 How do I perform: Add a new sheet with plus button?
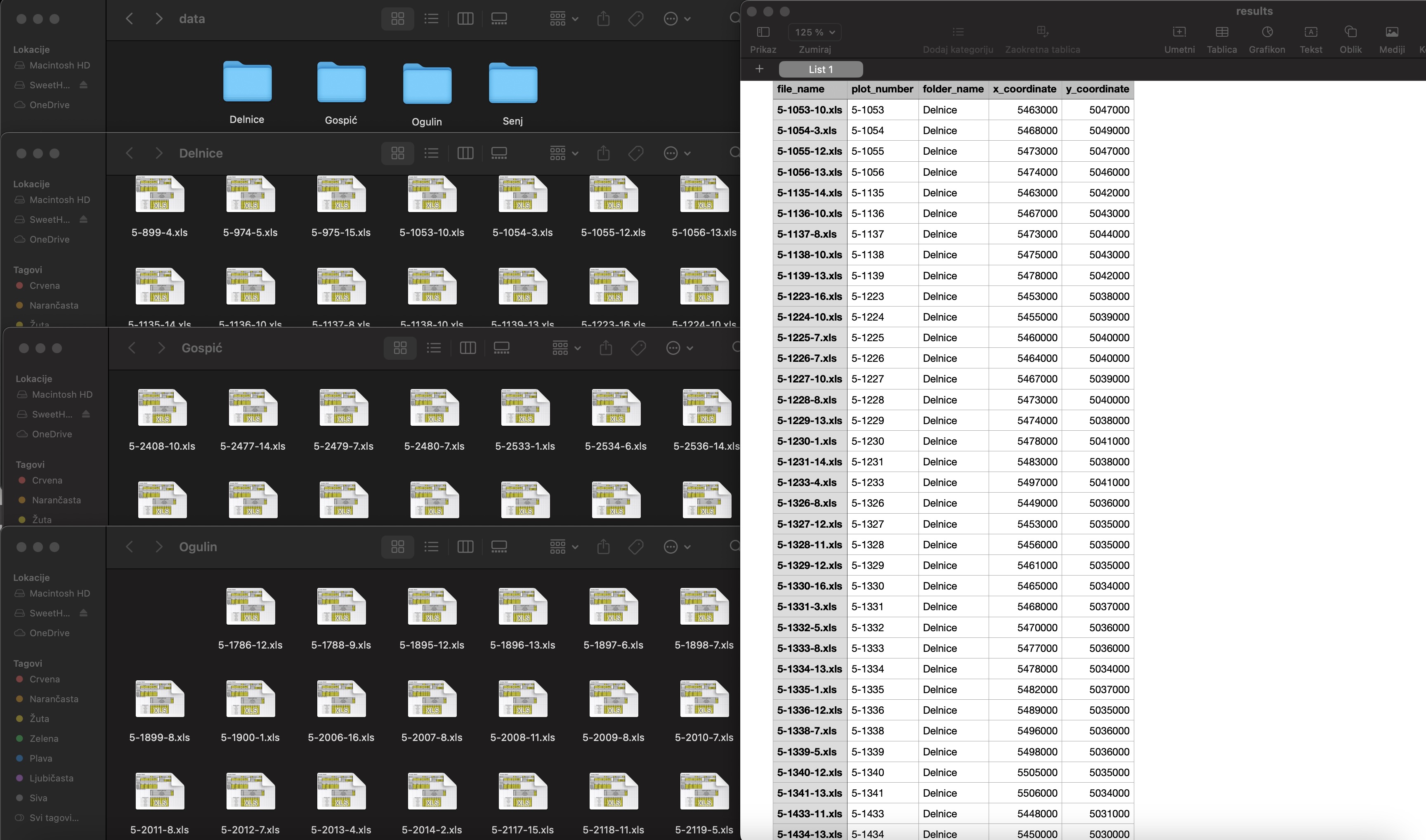[759, 69]
